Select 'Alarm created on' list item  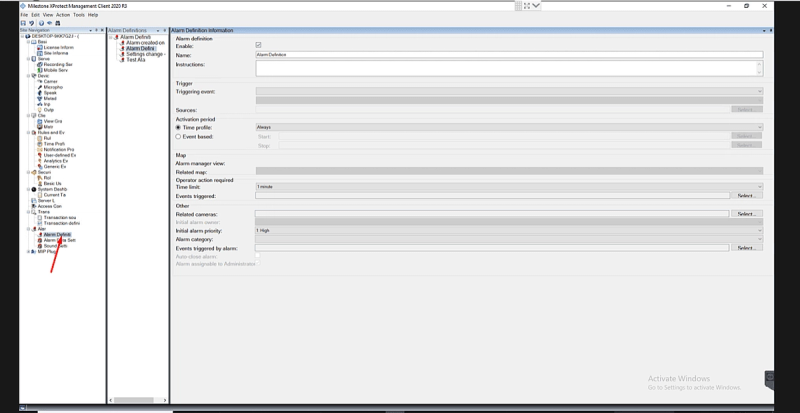[145, 43]
